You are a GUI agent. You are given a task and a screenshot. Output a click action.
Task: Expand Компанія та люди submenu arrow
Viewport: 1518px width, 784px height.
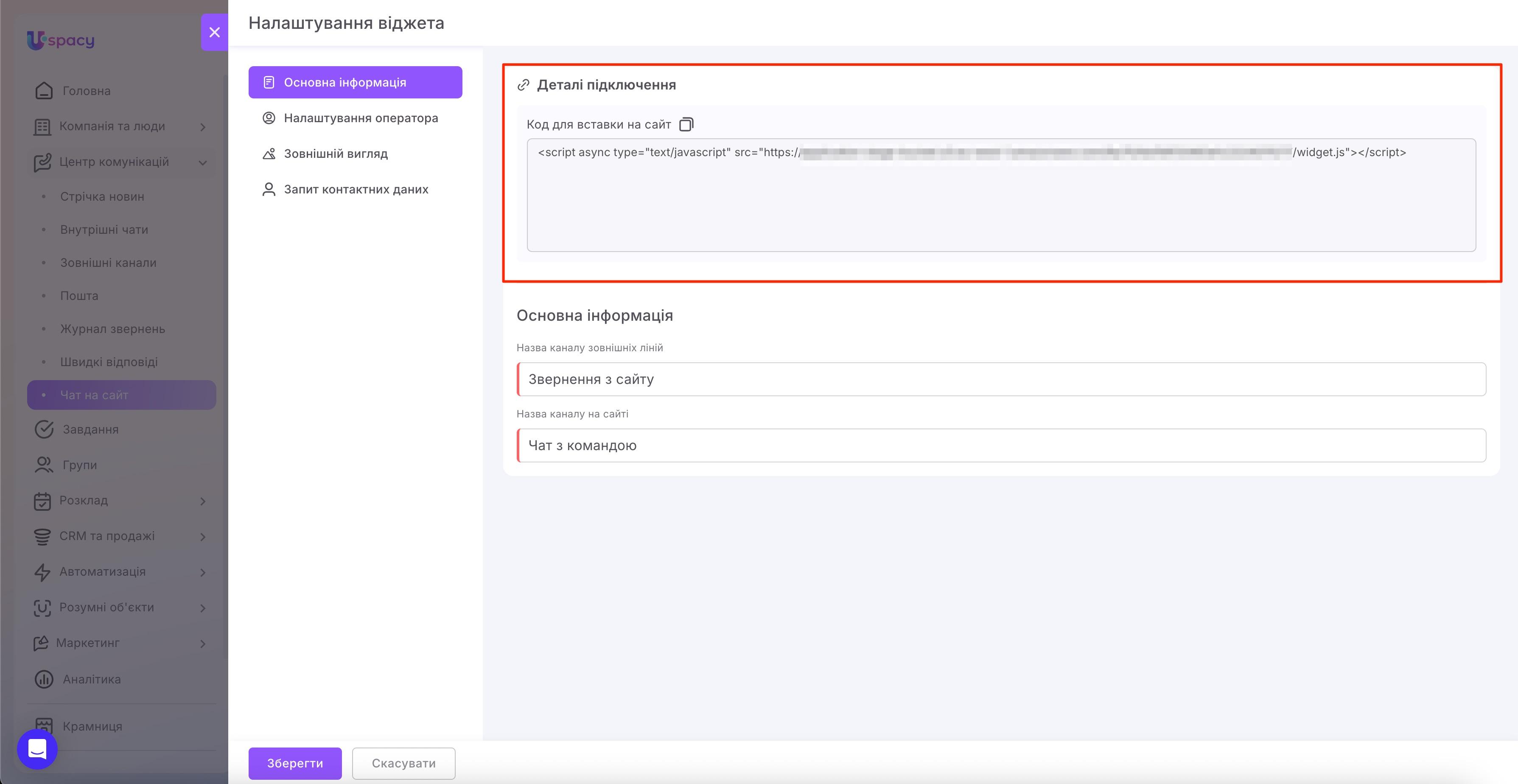[203, 127]
